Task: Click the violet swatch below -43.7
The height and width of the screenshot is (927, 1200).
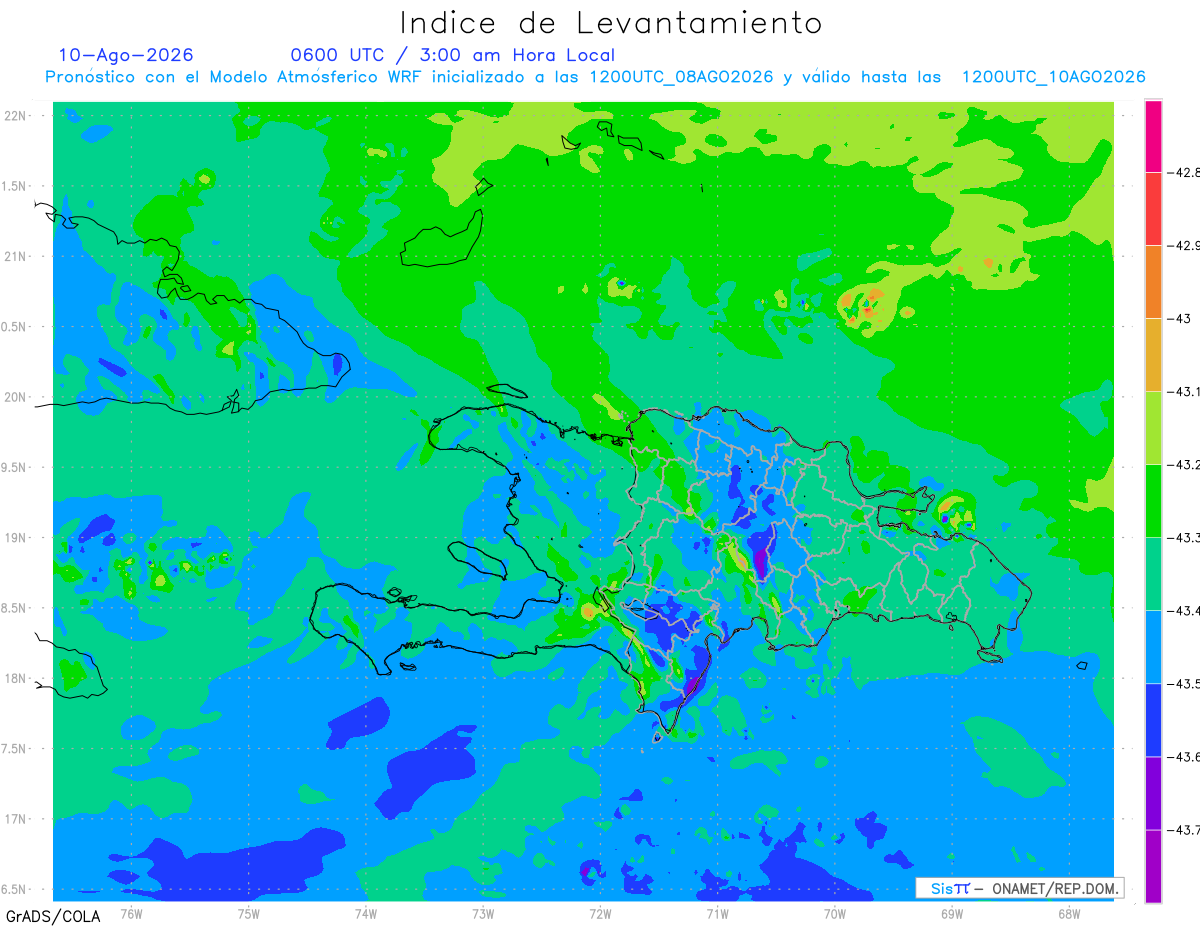Action: tap(1153, 866)
